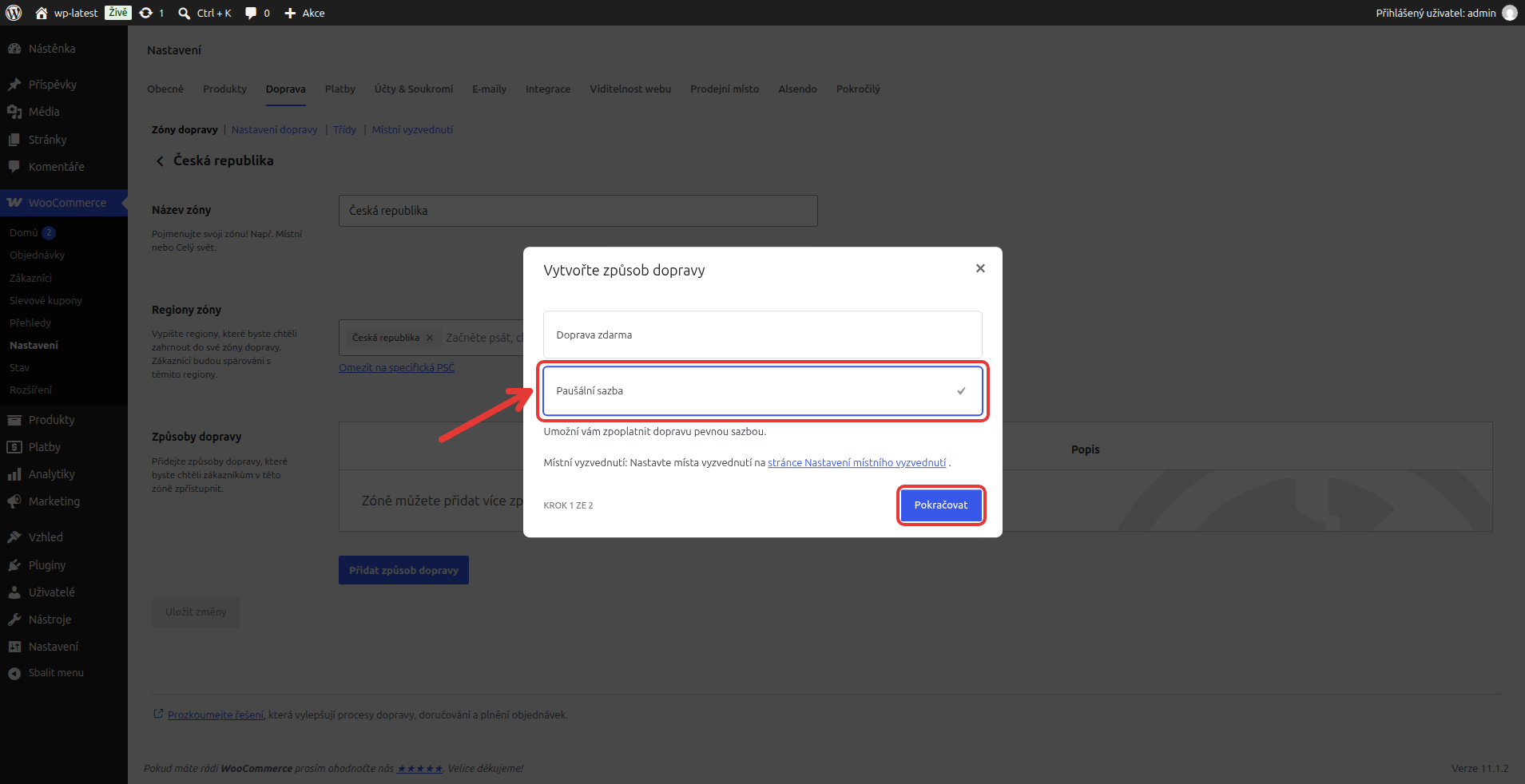The image size is (1525, 784).
Task: Close the Vytvořte způsob dopravy dialog
Action: click(980, 268)
